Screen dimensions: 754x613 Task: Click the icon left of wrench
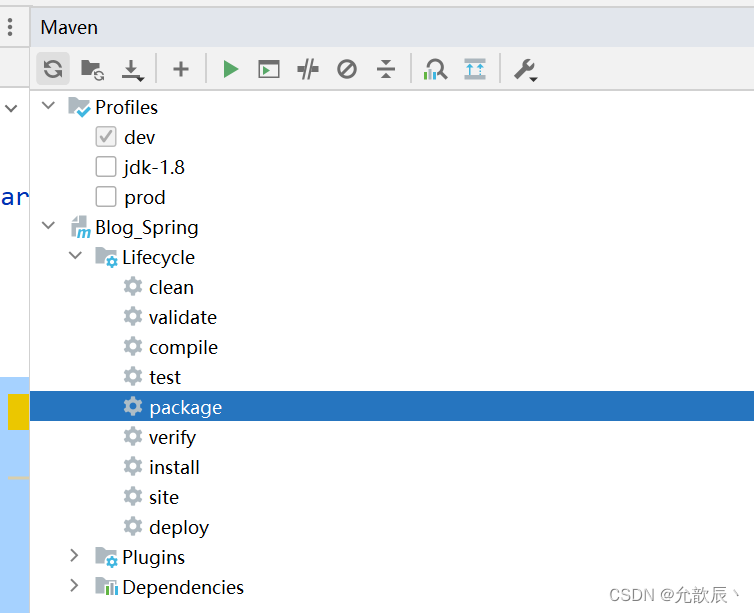475,69
